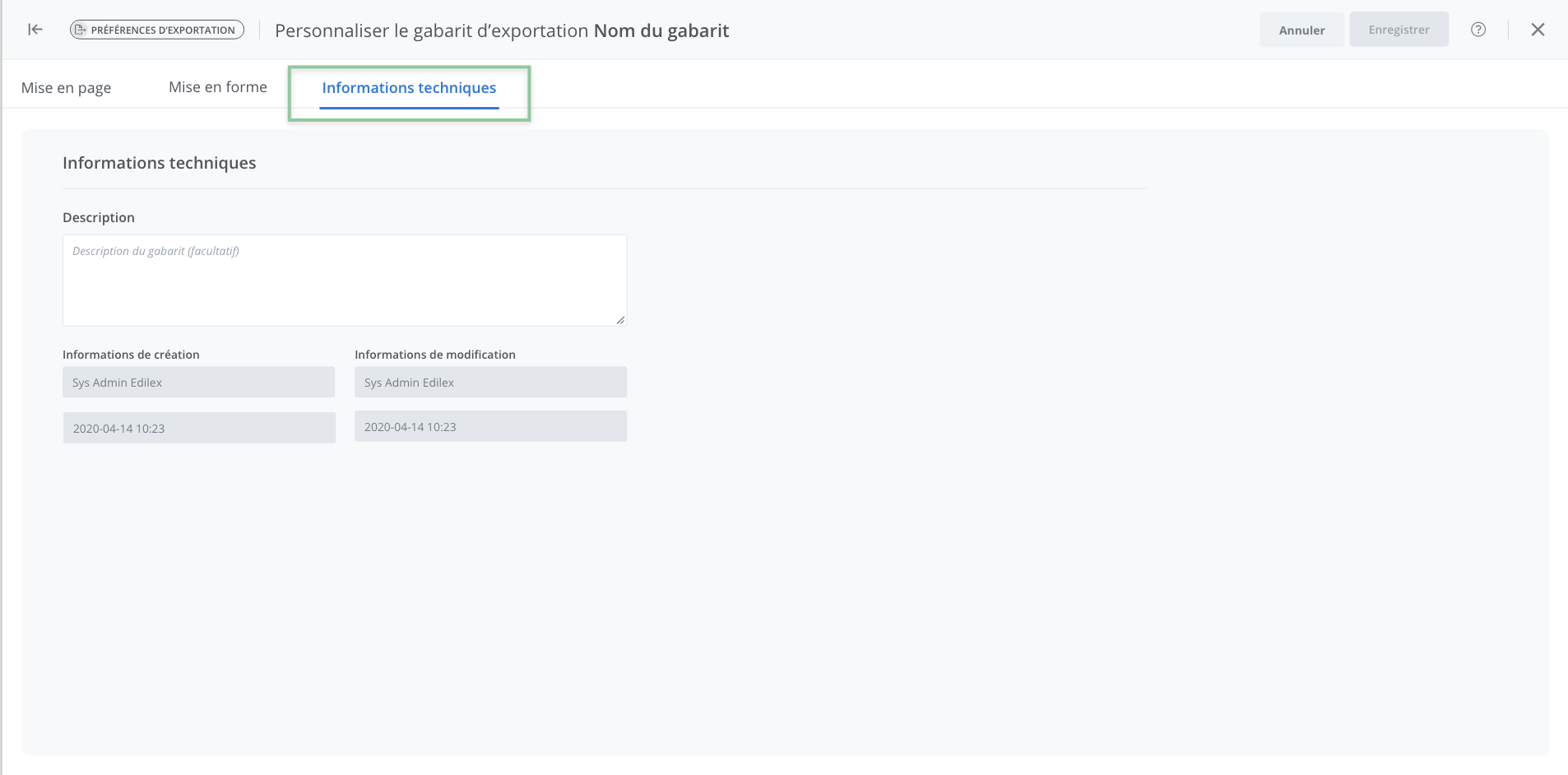Click the collapse panel arrow icon
Screen dimensions: 1568x775
[x=35, y=30]
